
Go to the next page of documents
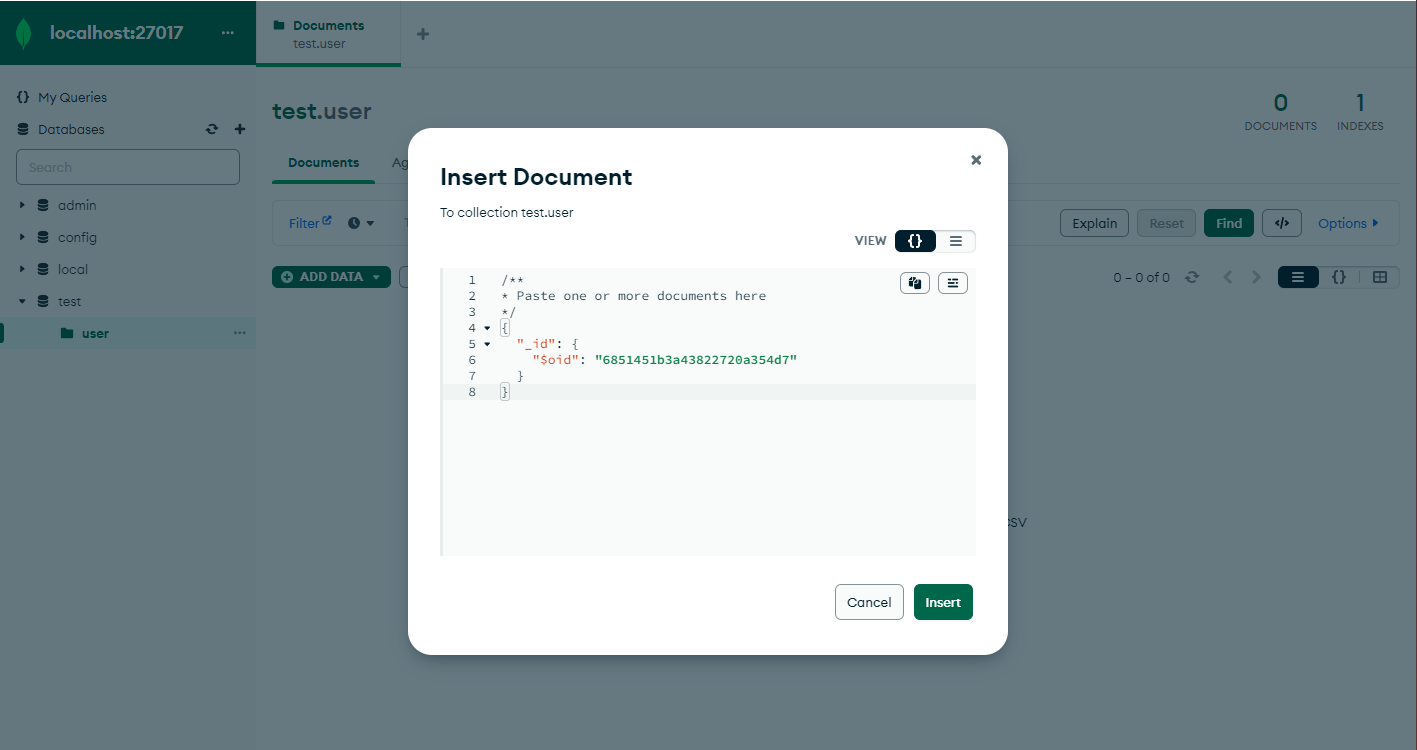pyautogui.click(x=1257, y=277)
